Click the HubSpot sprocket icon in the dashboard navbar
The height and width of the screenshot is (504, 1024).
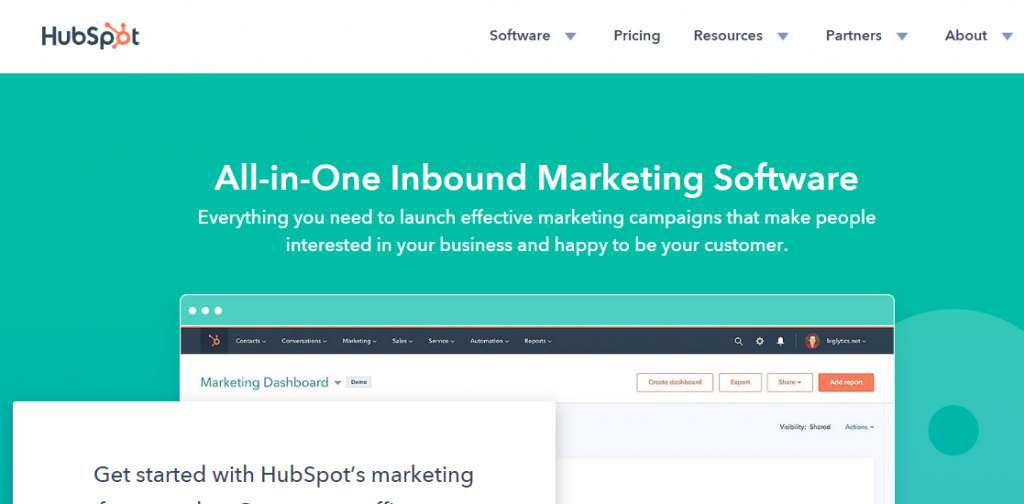(213, 341)
